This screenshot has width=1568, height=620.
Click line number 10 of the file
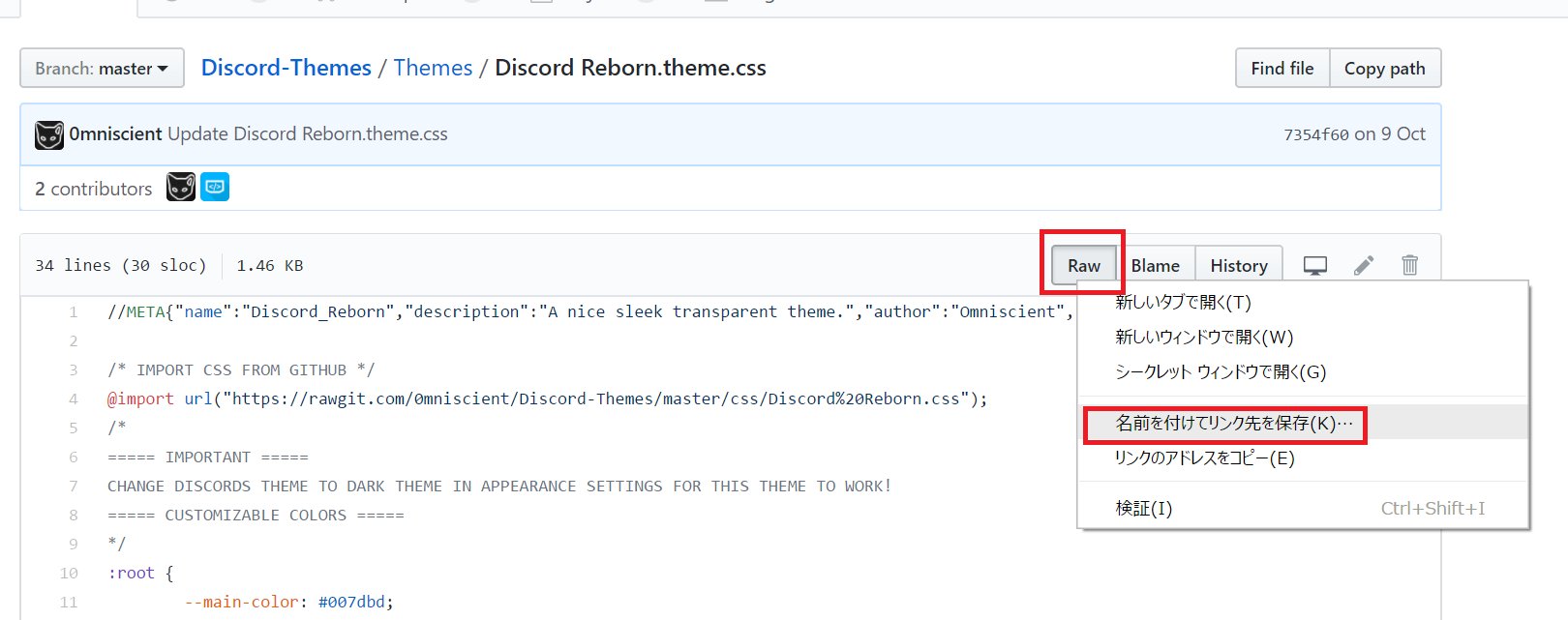pyautogui.click(x=68, y=574)
